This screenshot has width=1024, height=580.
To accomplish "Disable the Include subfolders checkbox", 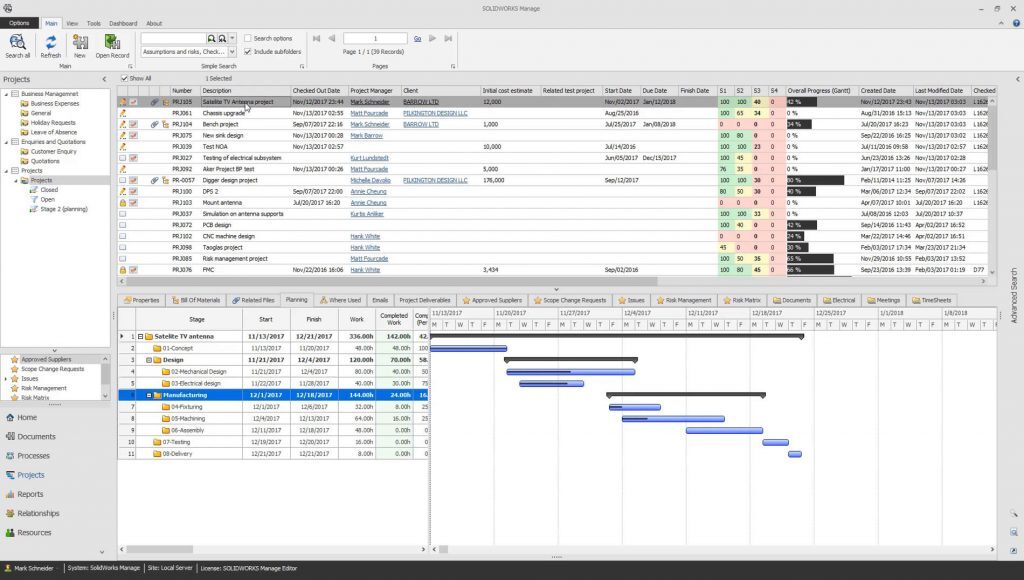I will click(x=247, y=51).
